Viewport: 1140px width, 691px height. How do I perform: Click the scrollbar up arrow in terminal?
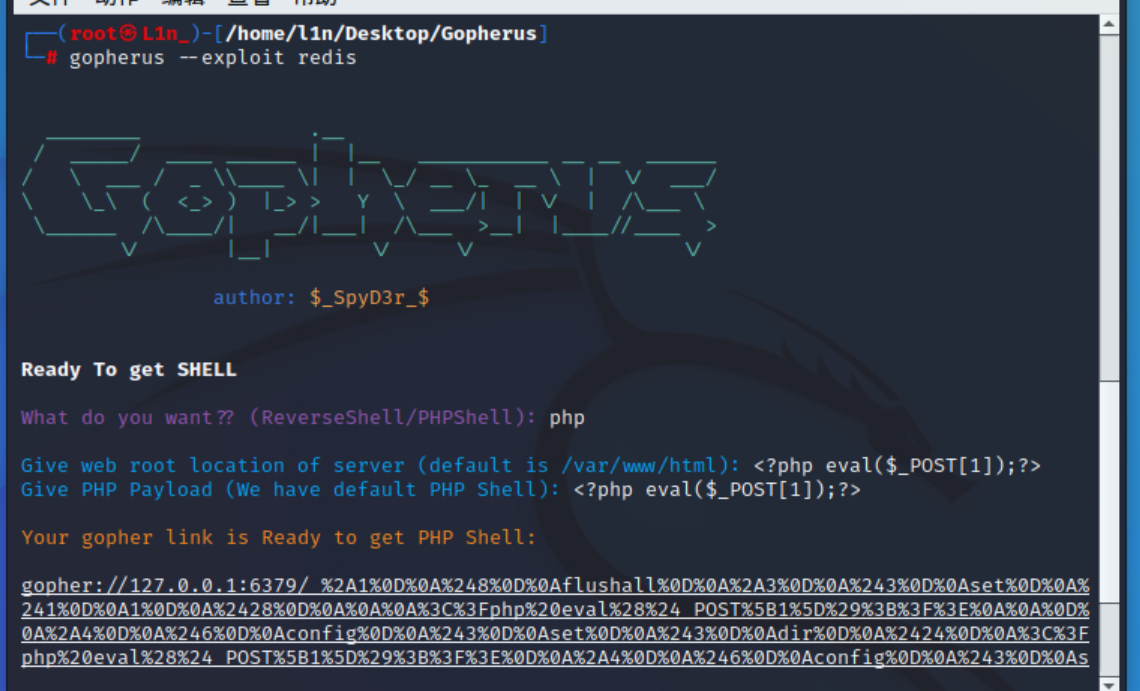click(1109, 25)
